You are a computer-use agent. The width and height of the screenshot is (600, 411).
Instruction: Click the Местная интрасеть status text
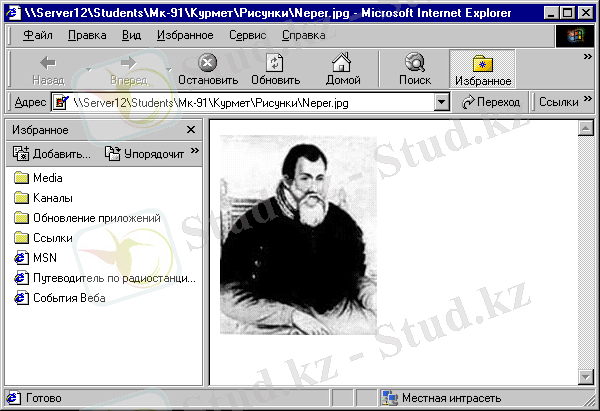[451, 398]
